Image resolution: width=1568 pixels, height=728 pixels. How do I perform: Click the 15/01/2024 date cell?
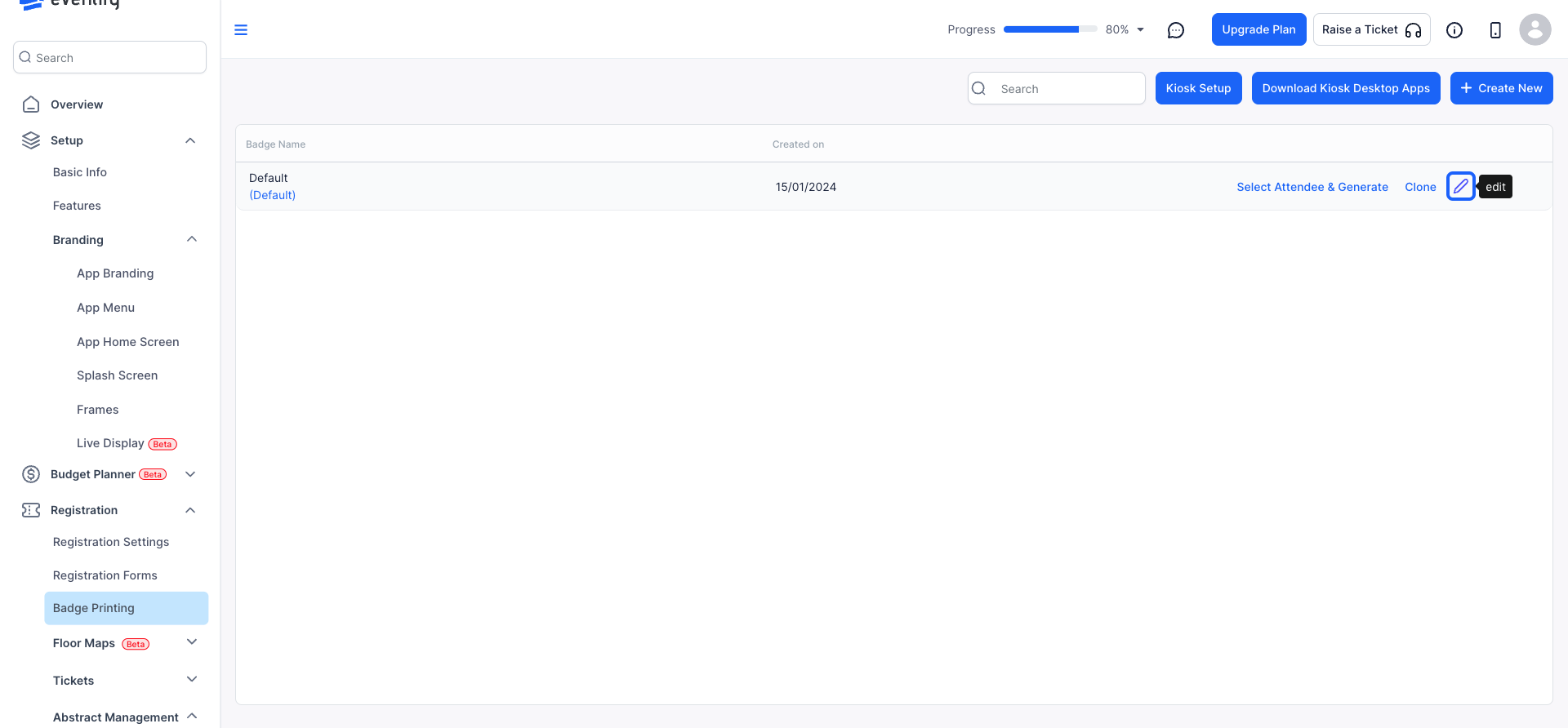pos(806,187)
